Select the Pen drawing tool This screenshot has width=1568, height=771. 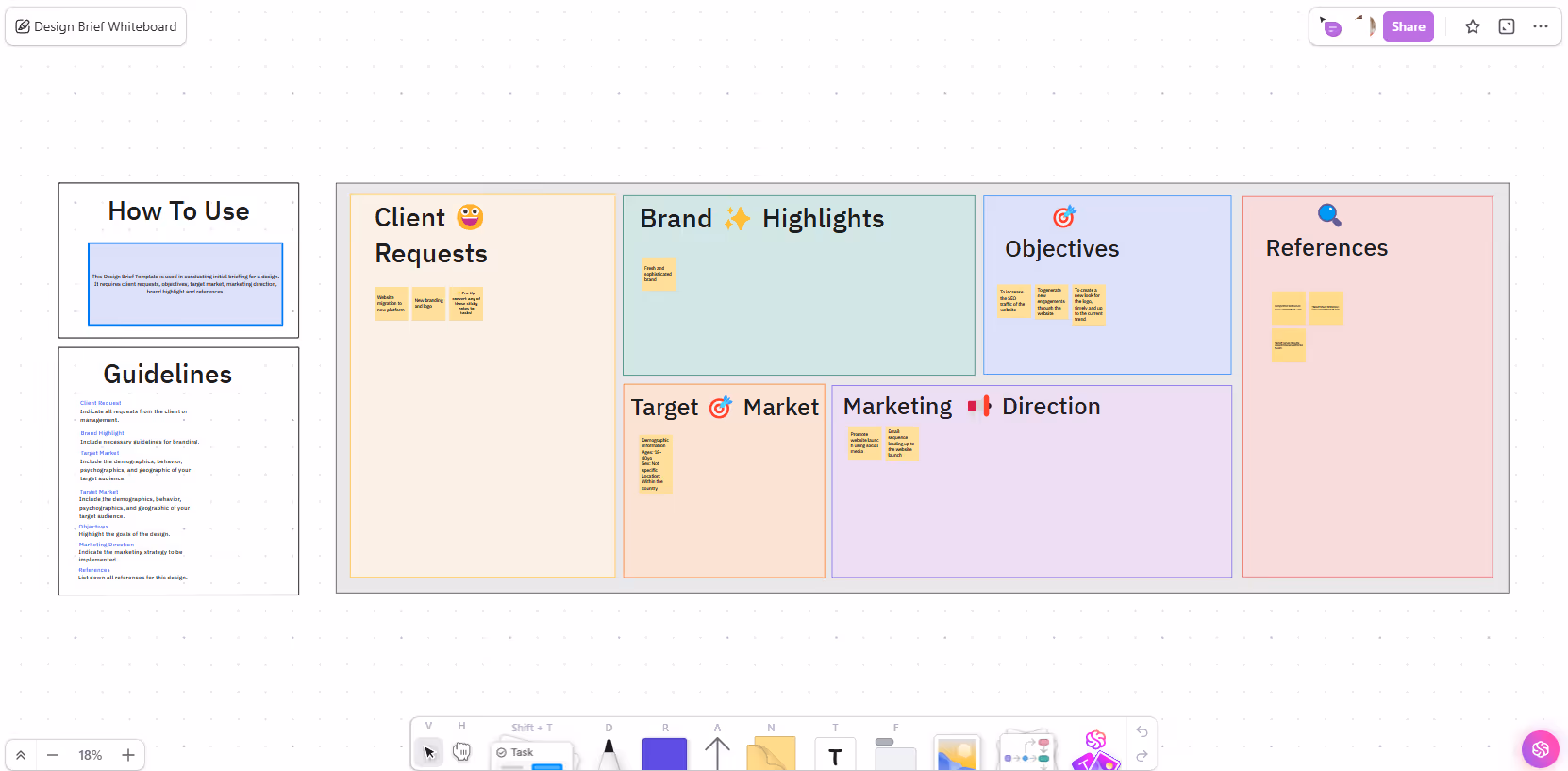click(x=609, y=753)
